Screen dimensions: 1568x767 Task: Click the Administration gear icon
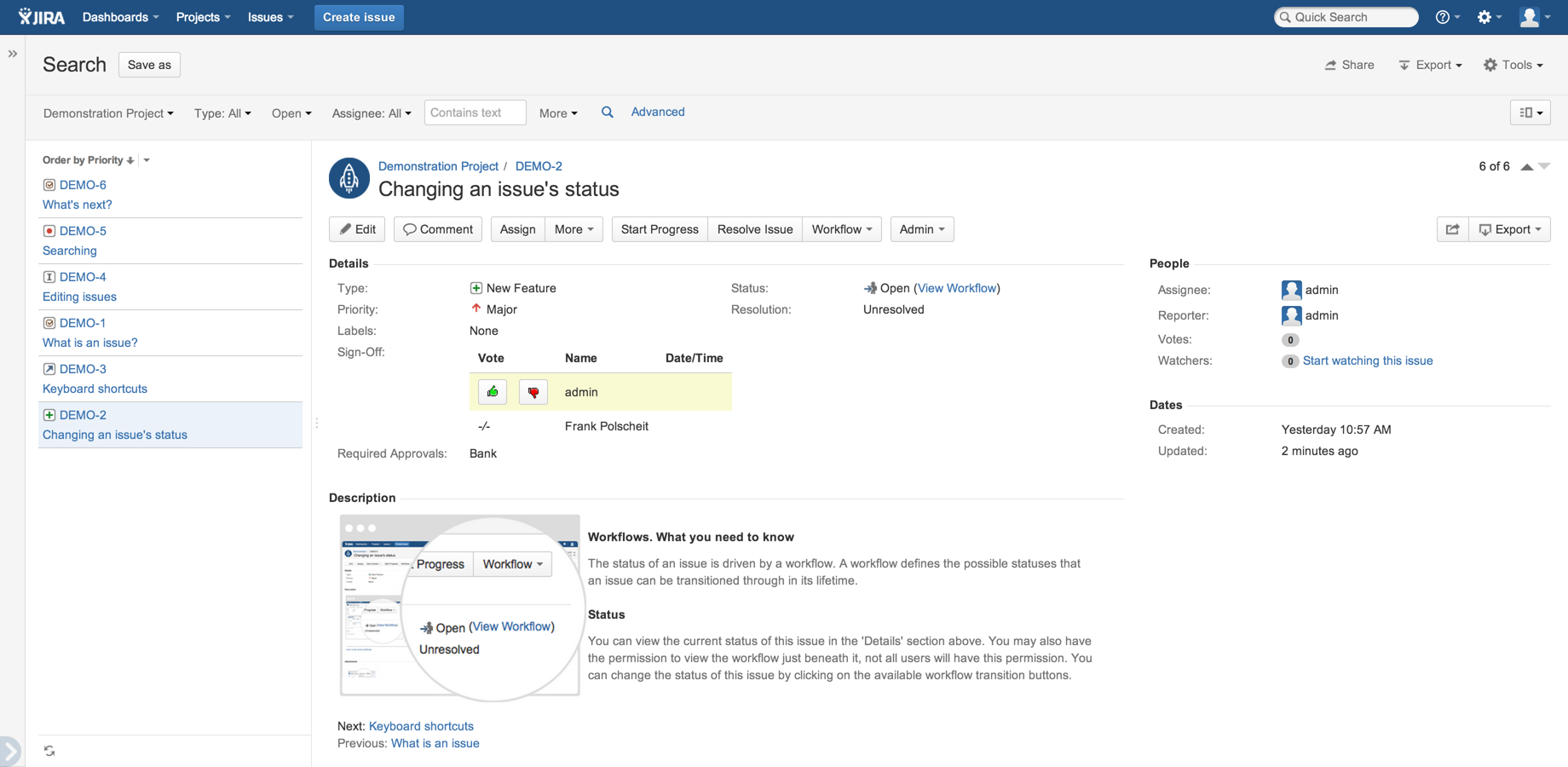1485,17
